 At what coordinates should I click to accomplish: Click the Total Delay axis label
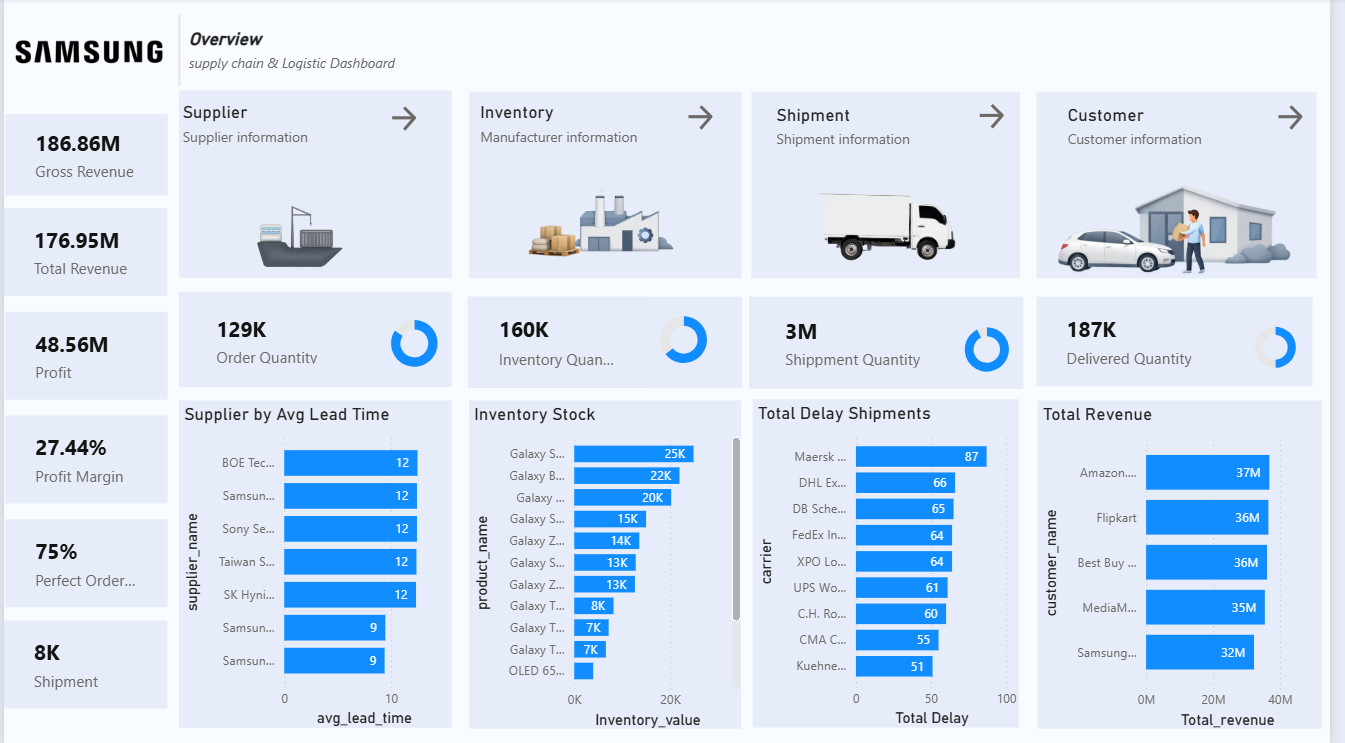(932, 718)
